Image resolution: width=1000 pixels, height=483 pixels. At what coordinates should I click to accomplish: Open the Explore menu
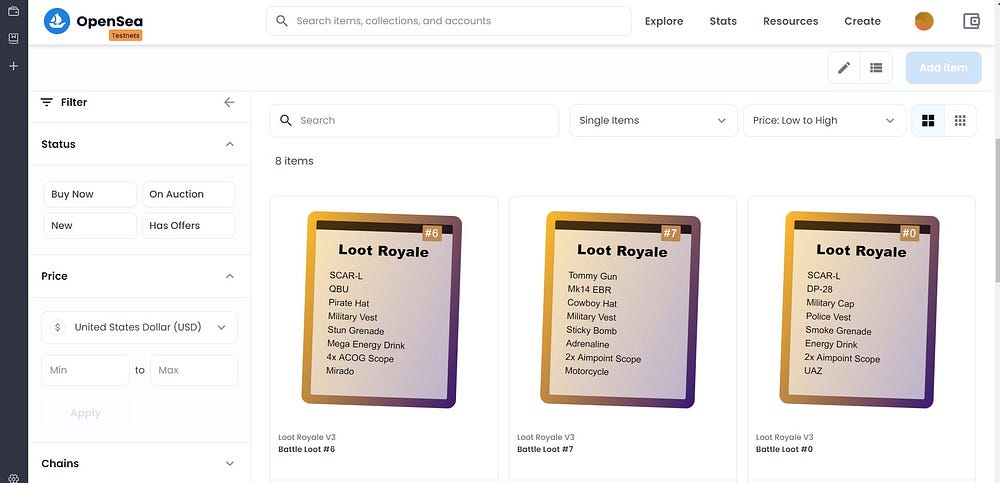[664, 21]
